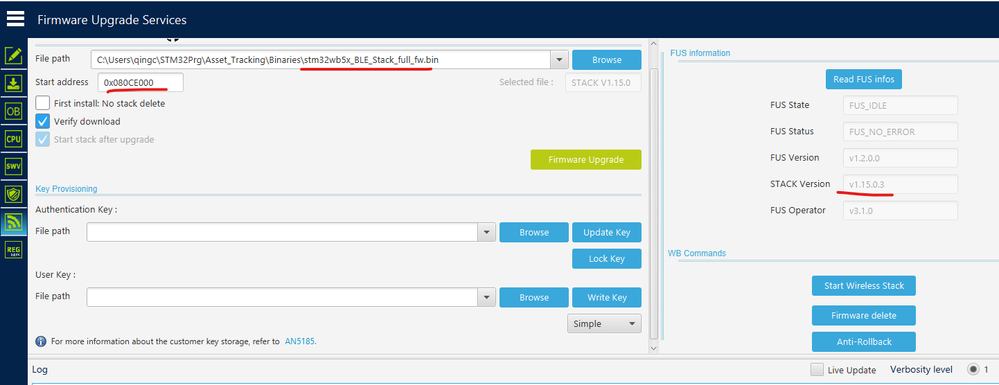
Task: Click the Anti-Rollback button
Action: (x=863, y=342)
